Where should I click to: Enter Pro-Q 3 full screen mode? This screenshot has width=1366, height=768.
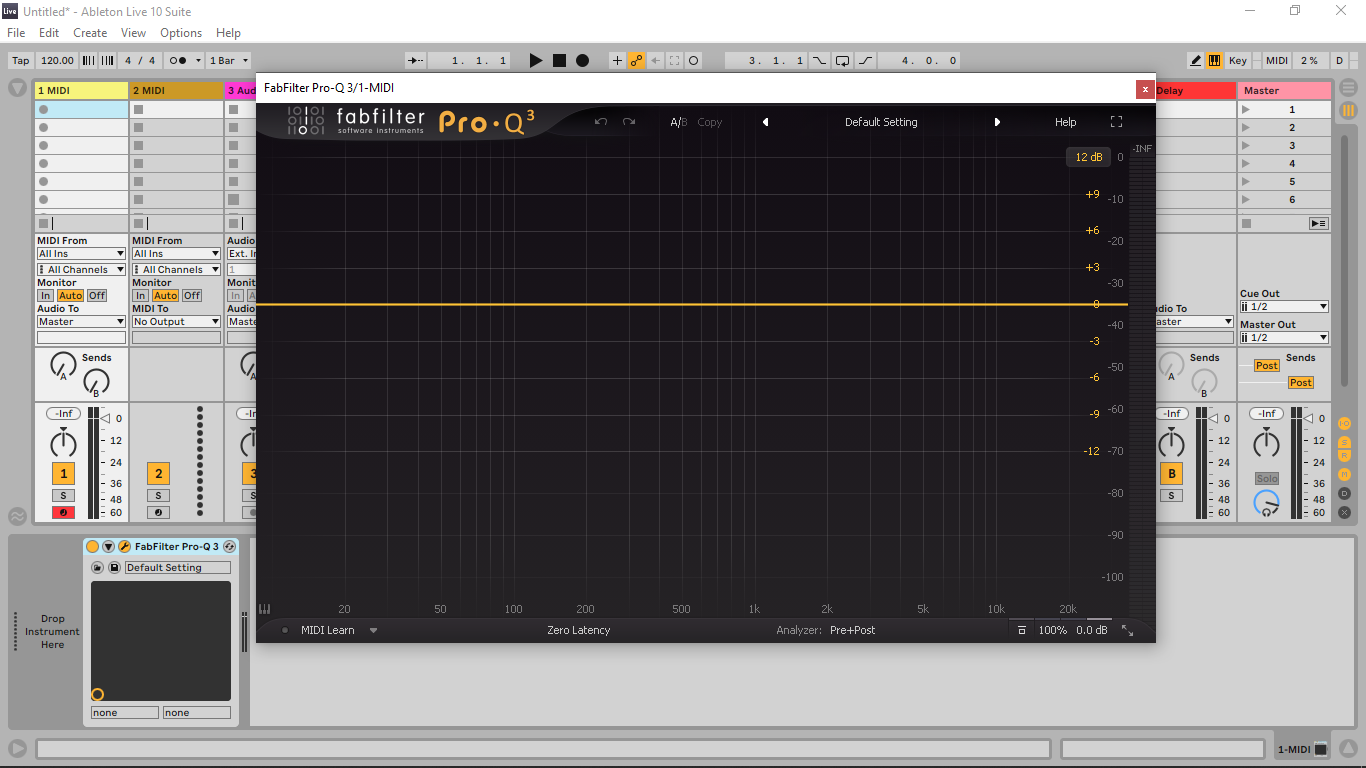click(x=1117, y=122)
